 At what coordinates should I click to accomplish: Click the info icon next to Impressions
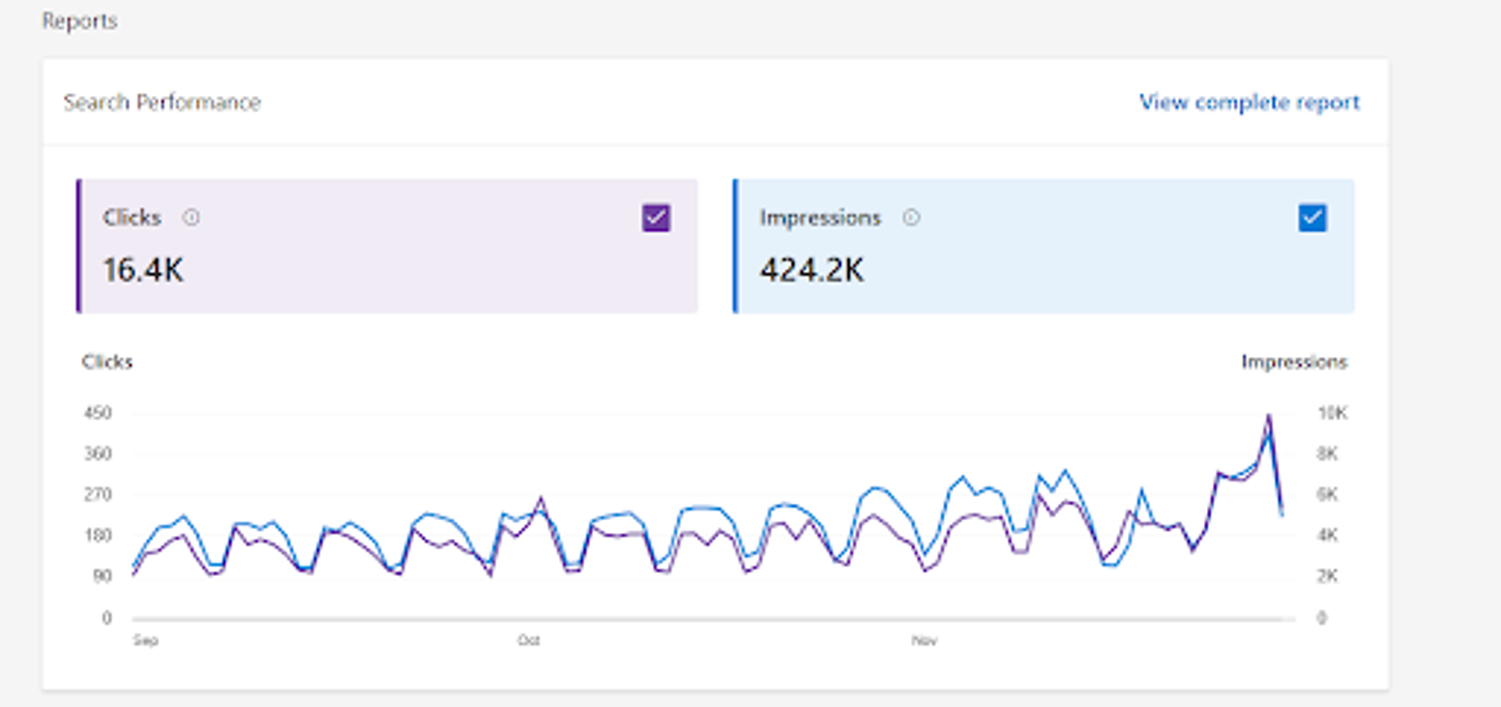[912, 217]
